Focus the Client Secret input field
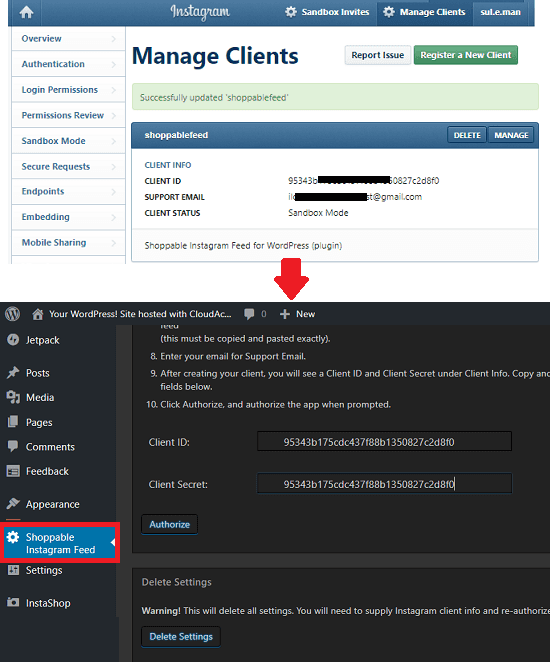 [x=384, y=484]
